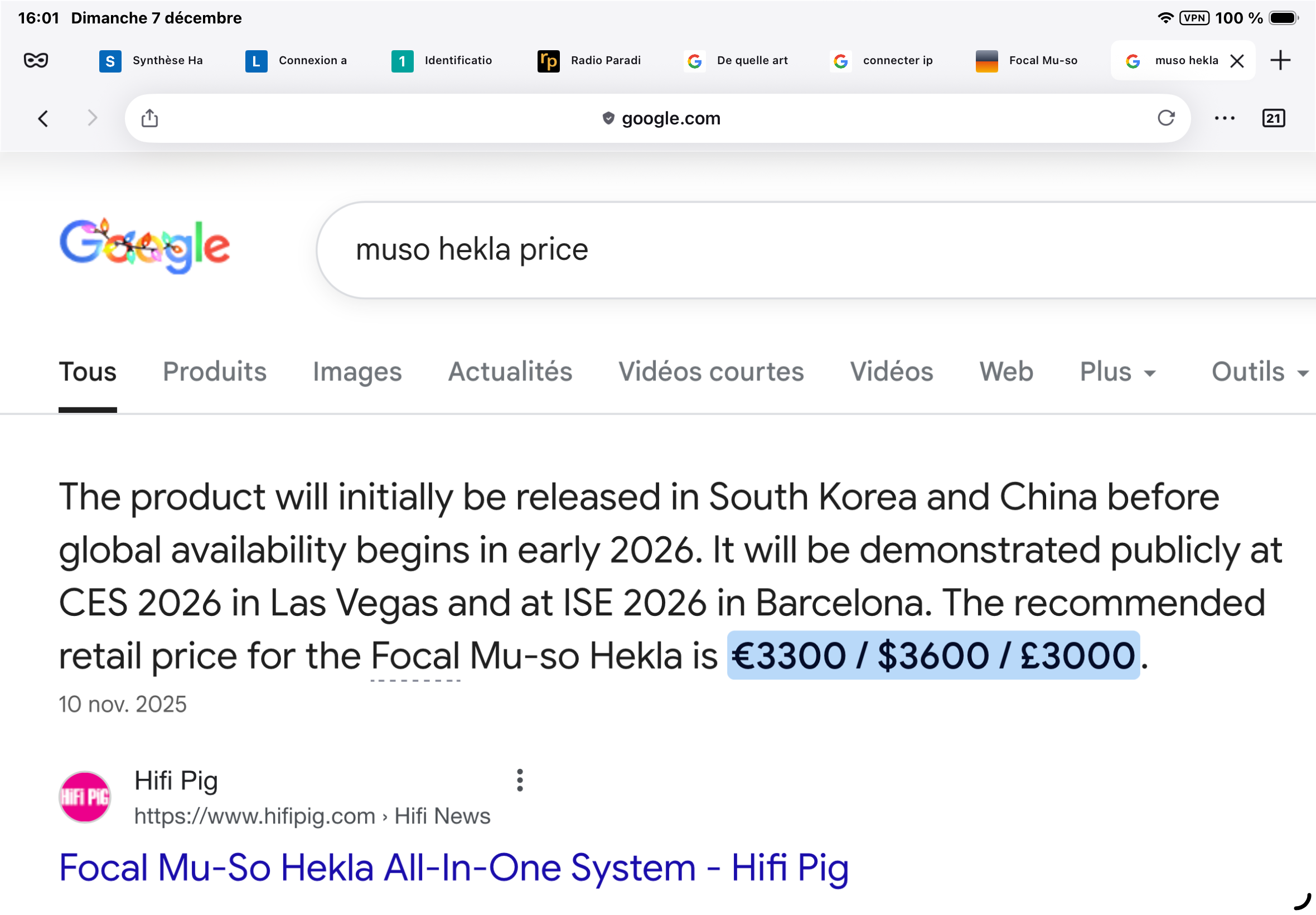This screenshot has height=915, width=1316.
Task: Tap the private browsing mask icon
Action: click(x=36, y=60)
